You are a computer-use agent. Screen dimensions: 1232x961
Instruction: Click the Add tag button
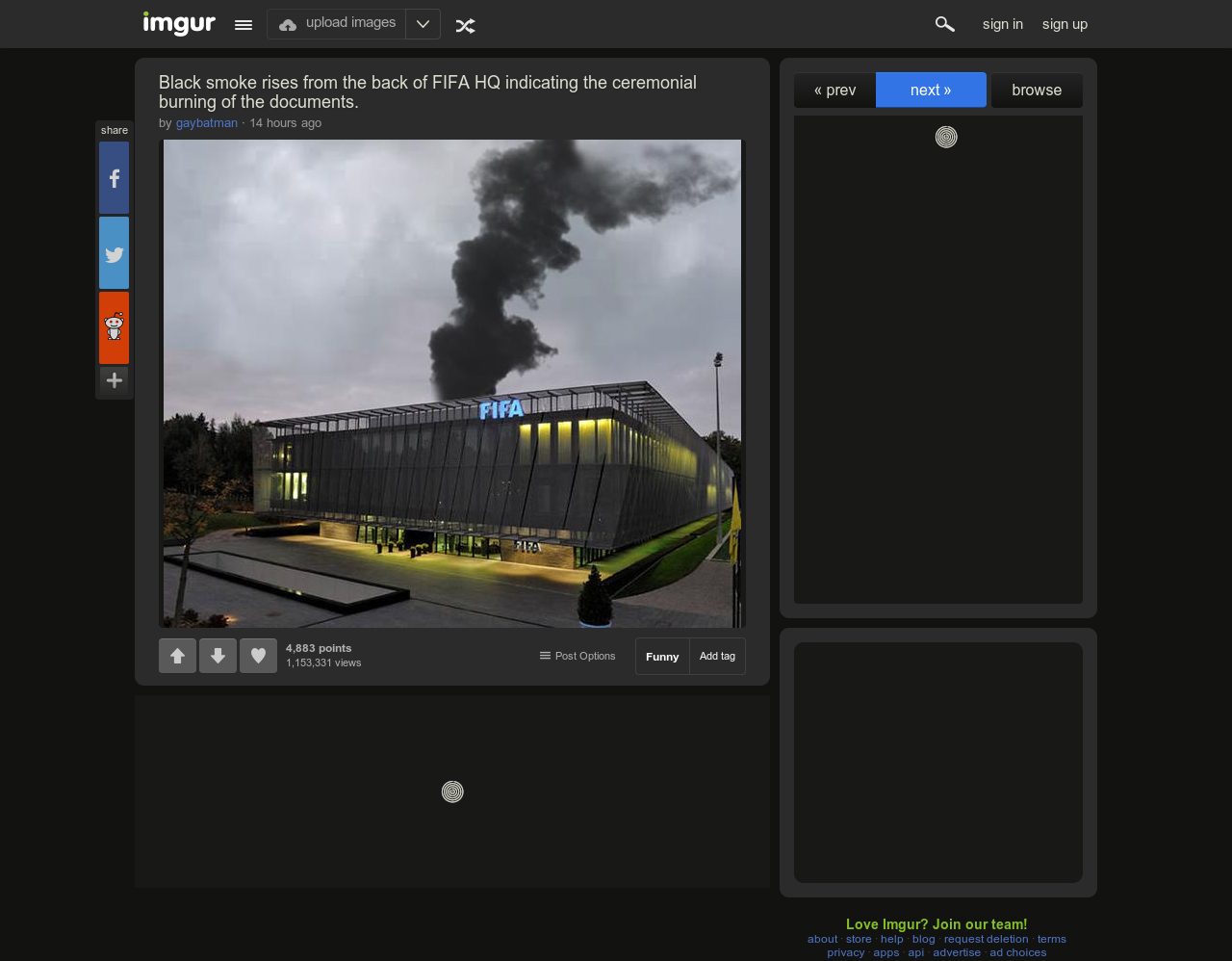pos(717,657)
